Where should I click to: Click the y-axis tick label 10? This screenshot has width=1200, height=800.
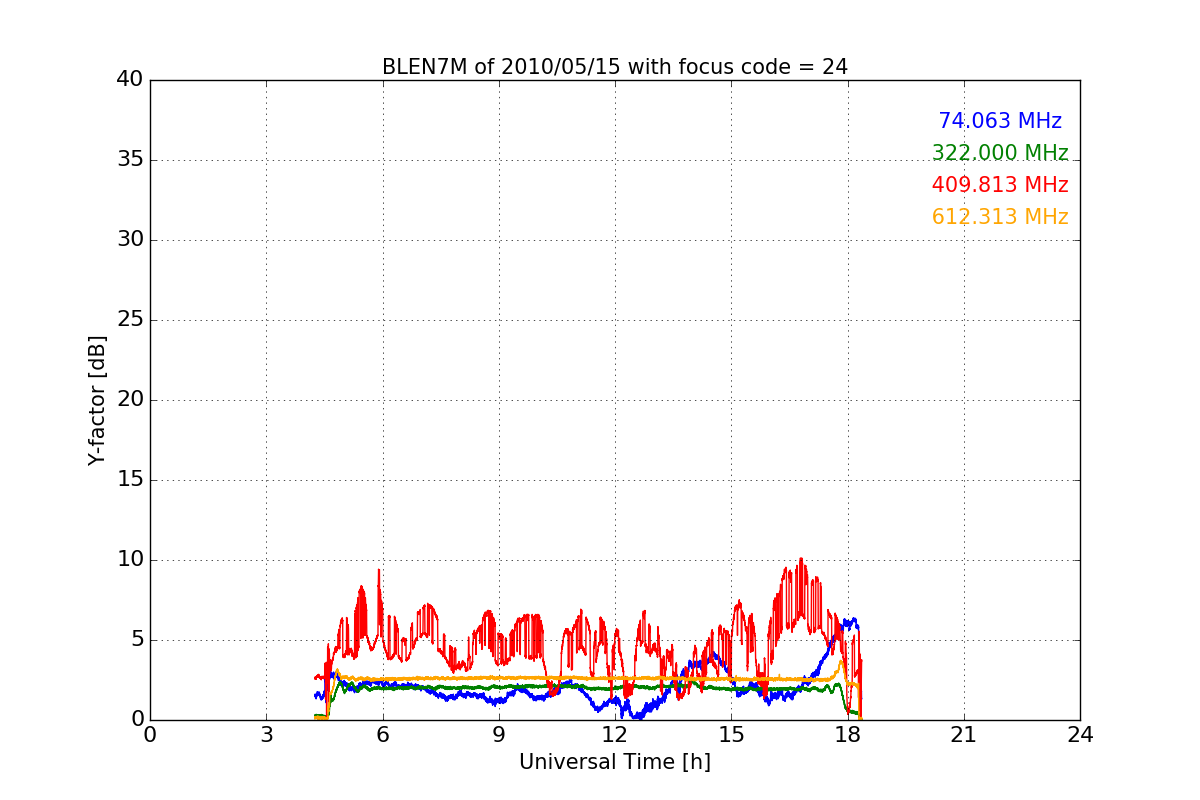click(130, 560)
